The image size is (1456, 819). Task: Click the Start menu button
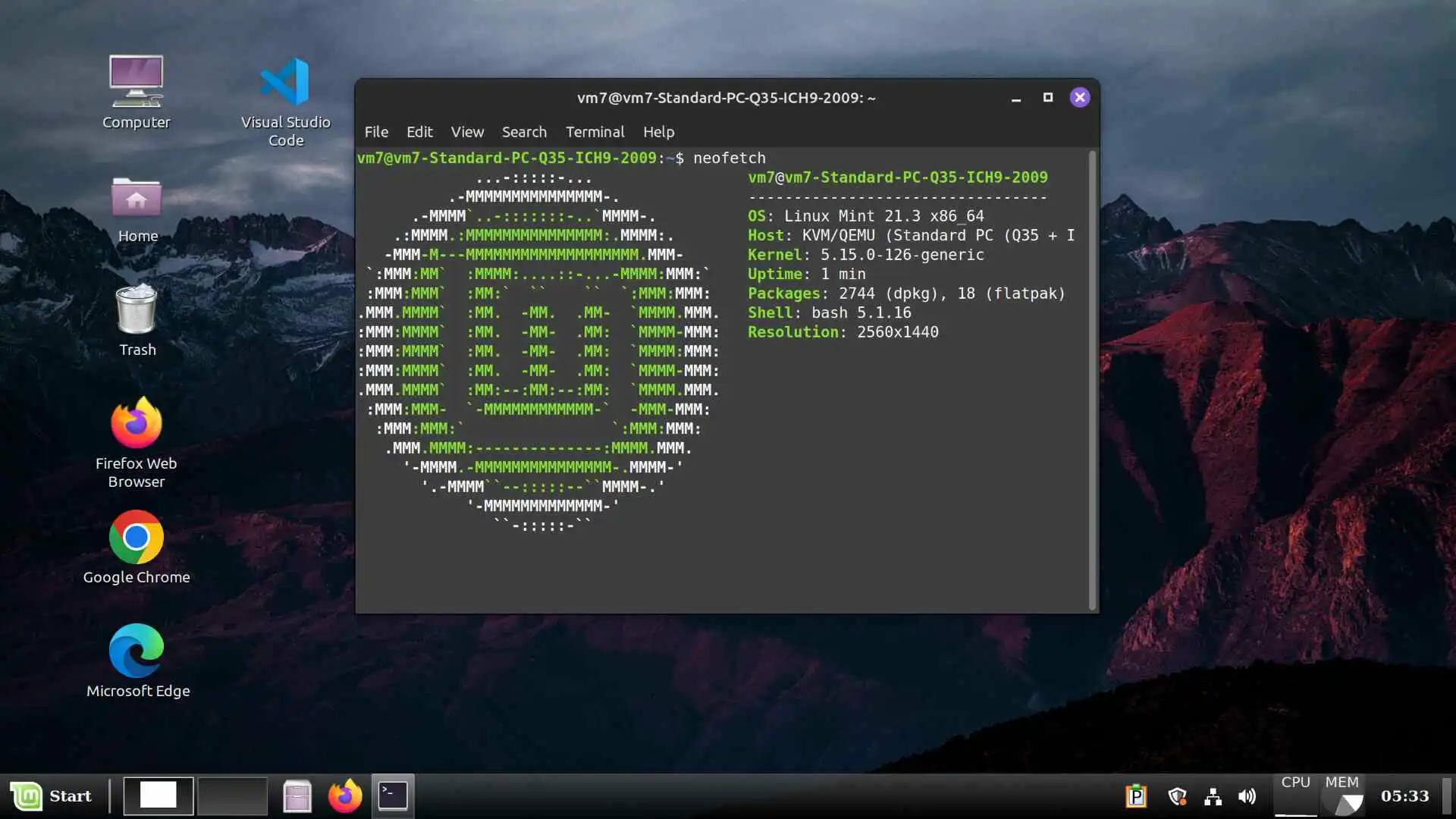[x=52, y=796]
